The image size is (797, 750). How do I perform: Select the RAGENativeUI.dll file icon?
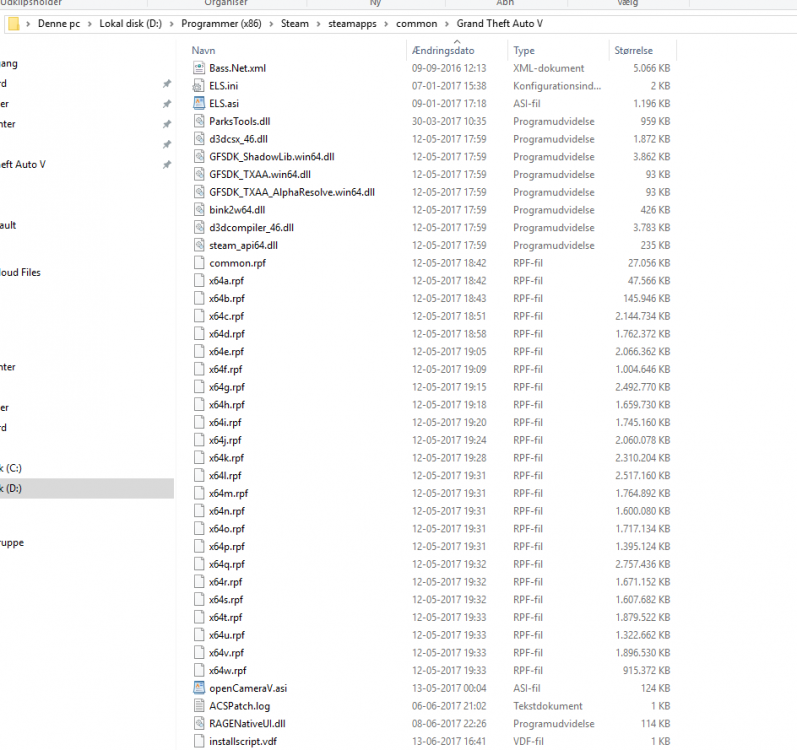199,724
